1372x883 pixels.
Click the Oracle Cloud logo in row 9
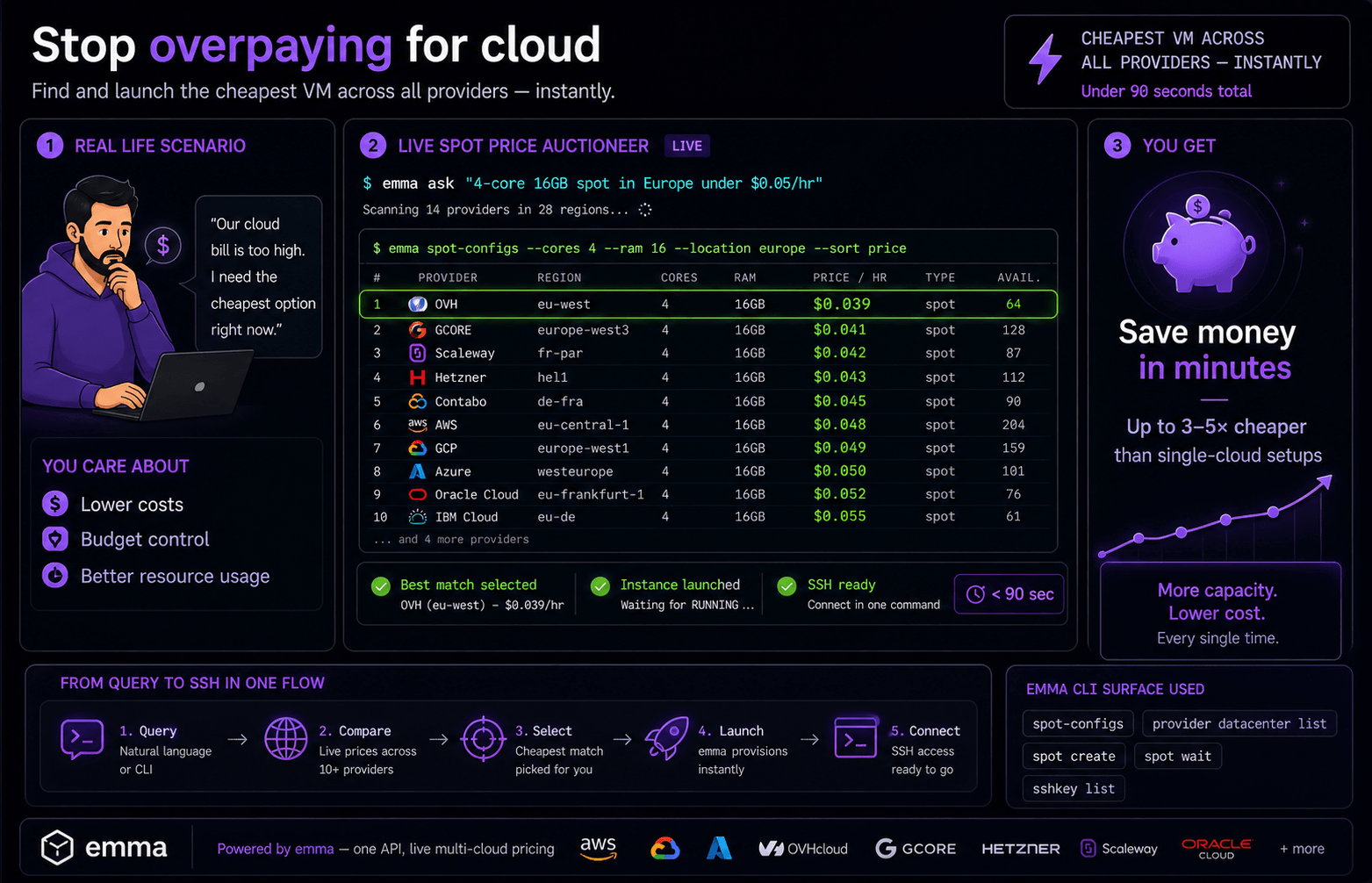pos(418,494)
